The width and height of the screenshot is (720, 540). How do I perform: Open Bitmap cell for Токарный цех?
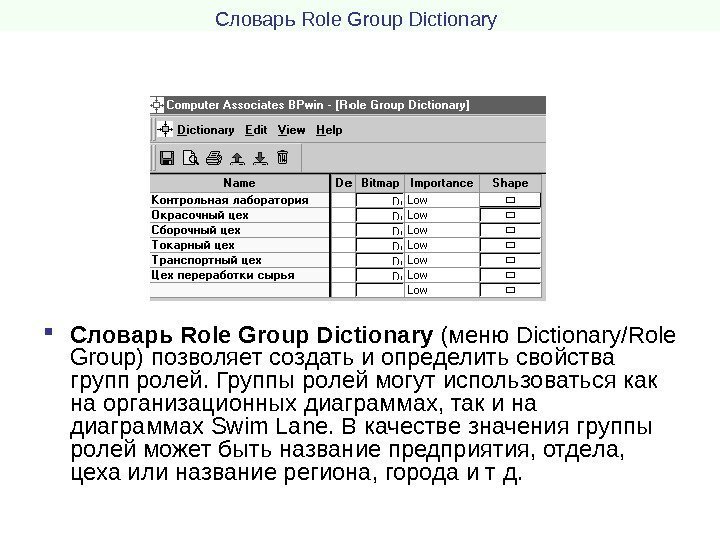point(380,245)
